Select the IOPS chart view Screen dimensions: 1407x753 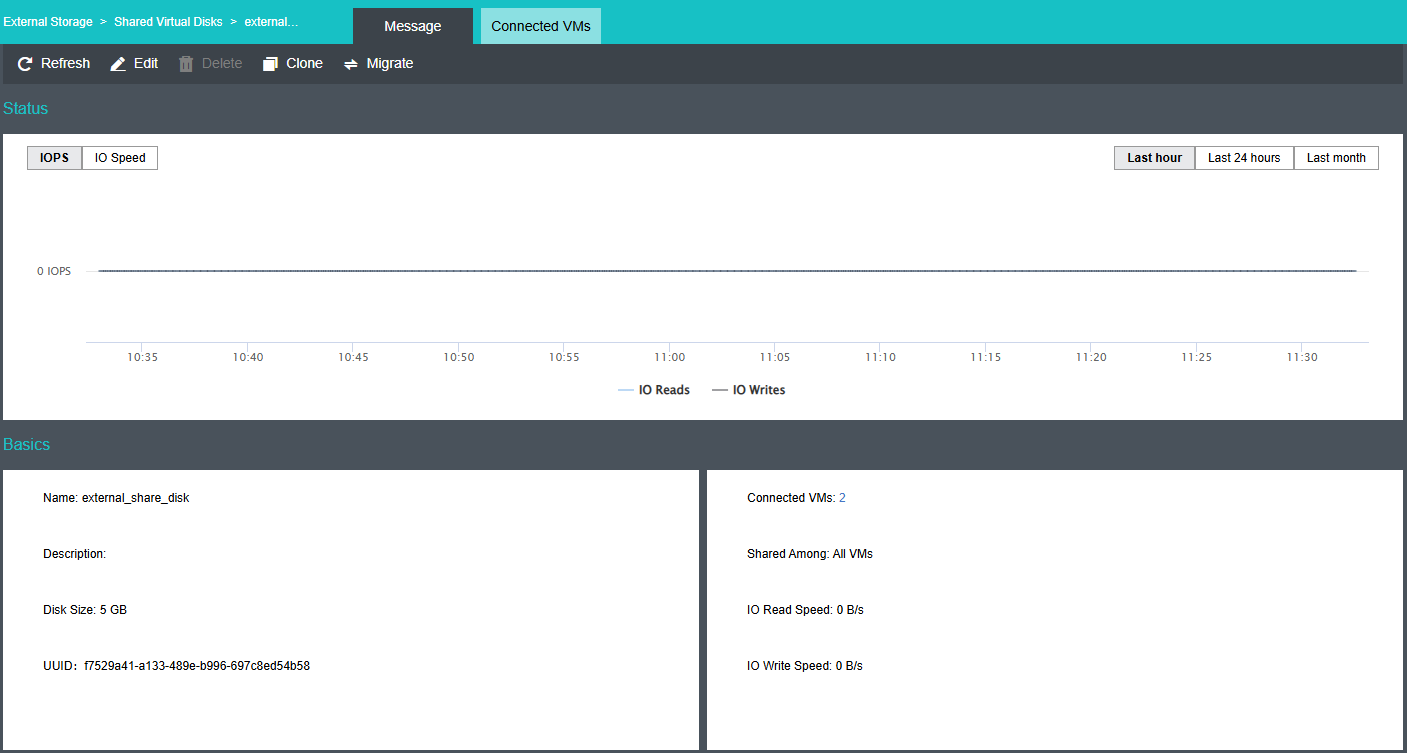(54, 158)
